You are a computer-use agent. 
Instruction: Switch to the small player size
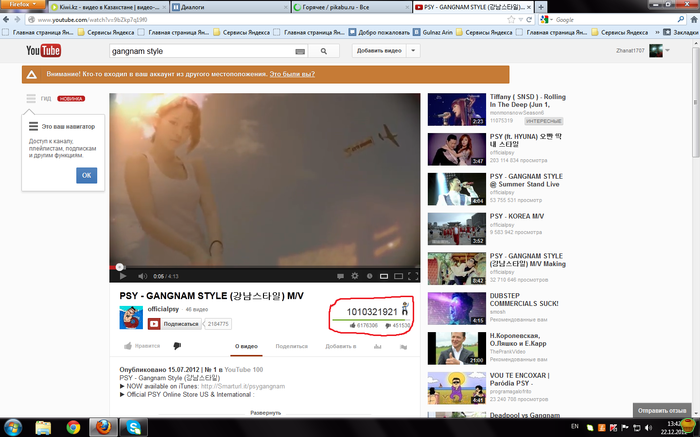(384, 276)
